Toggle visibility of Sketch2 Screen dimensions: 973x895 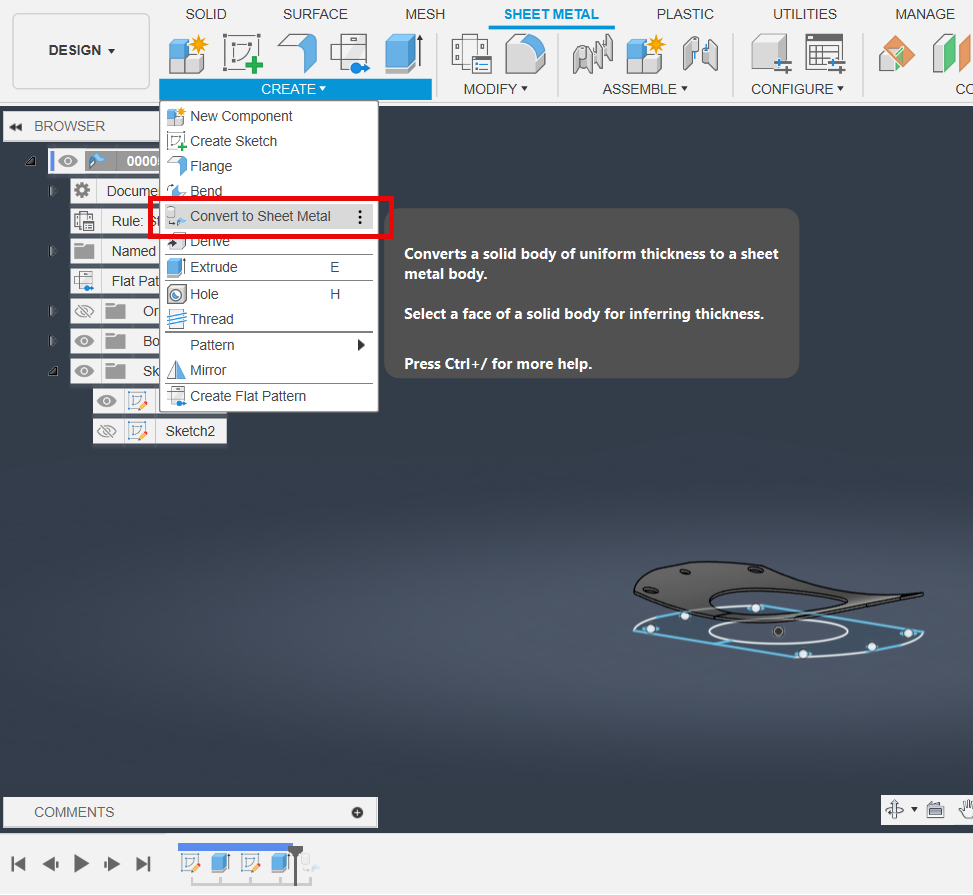tap(106, 430)
